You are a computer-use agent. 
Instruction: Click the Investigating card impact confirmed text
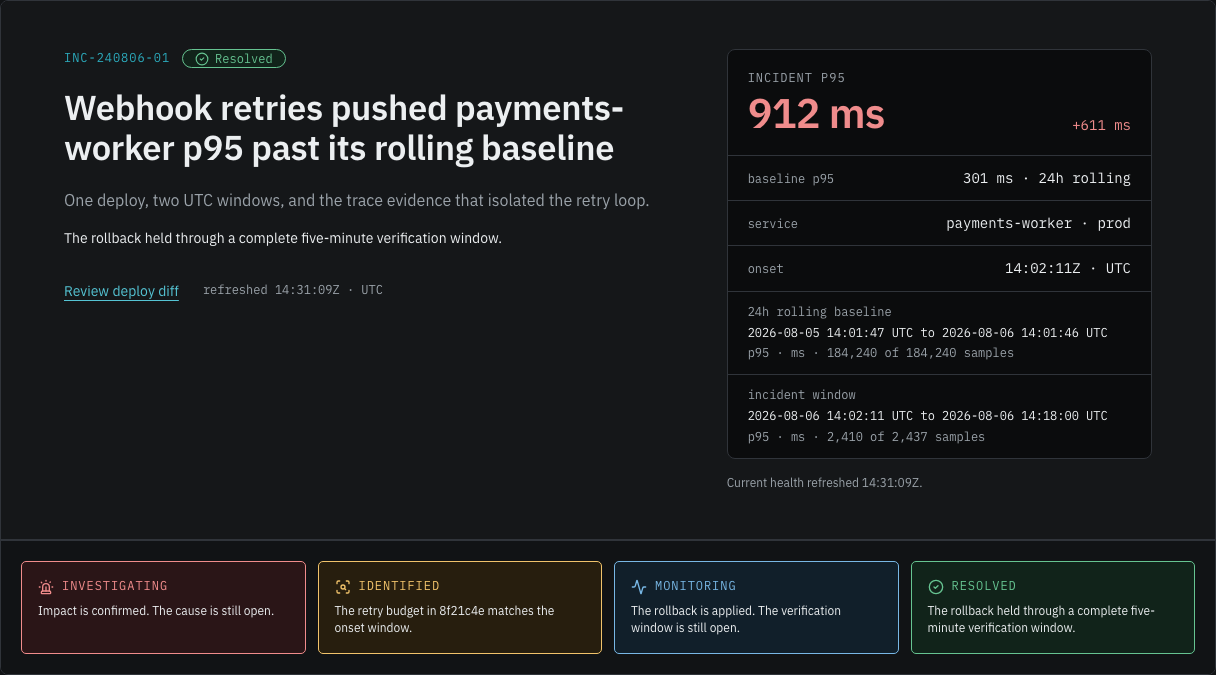pos(156,611)
